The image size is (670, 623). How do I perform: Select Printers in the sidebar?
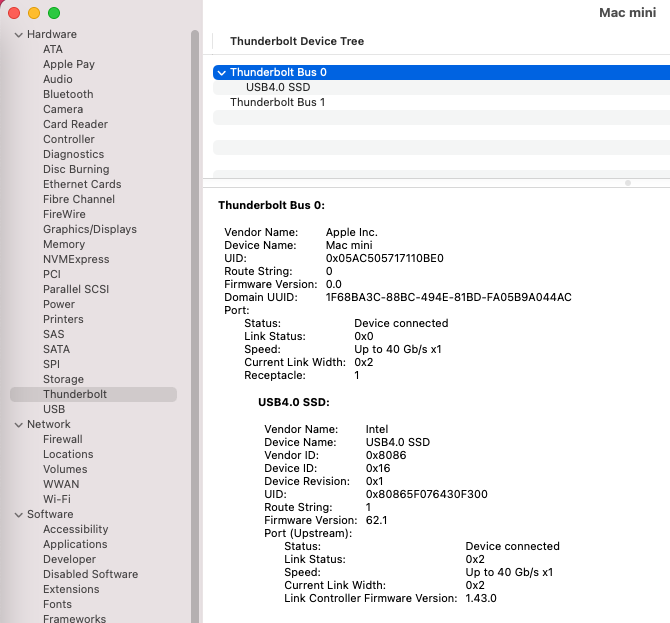pos(63,319)
